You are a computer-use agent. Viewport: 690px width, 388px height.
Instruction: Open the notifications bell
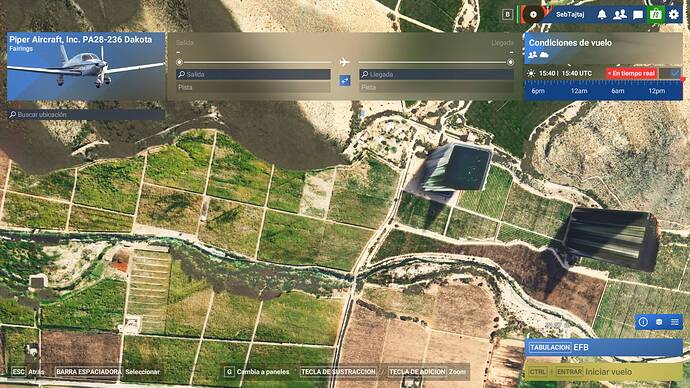coord(602,15)
